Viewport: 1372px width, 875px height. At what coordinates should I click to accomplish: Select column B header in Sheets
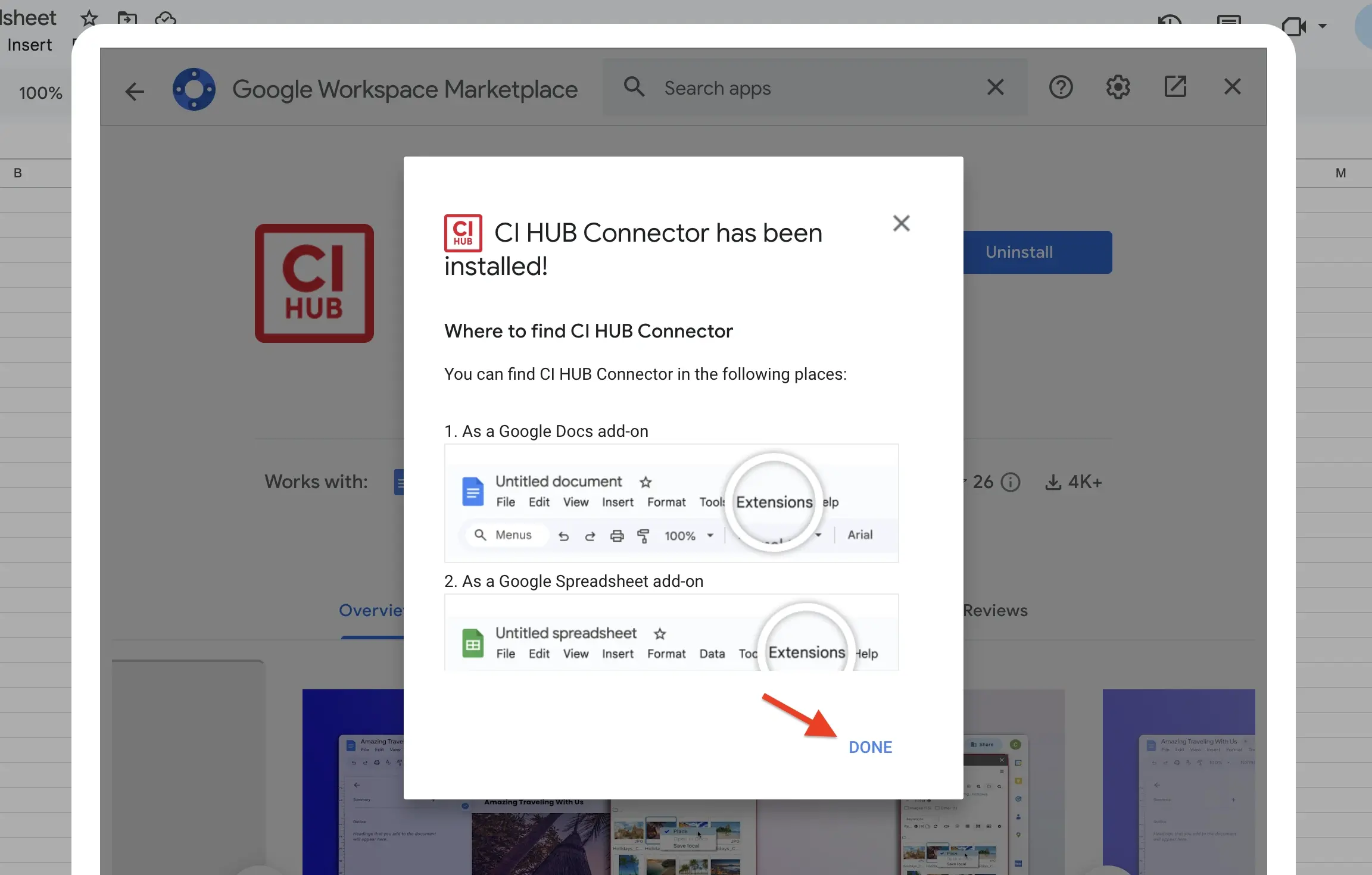click(x=18, y=173)
